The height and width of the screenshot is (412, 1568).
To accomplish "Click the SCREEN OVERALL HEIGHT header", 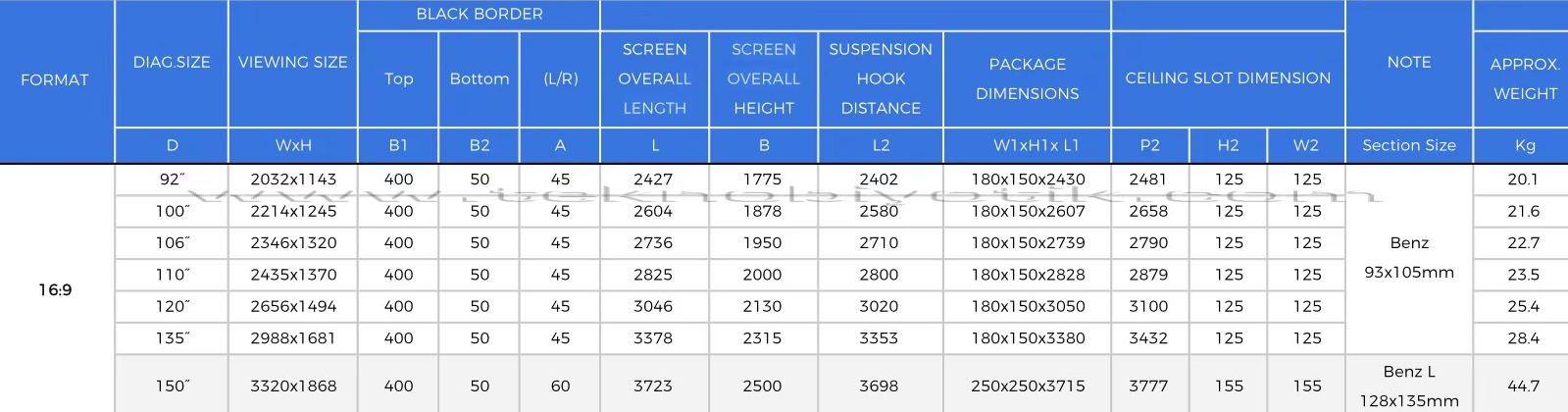I will [764, 78].
